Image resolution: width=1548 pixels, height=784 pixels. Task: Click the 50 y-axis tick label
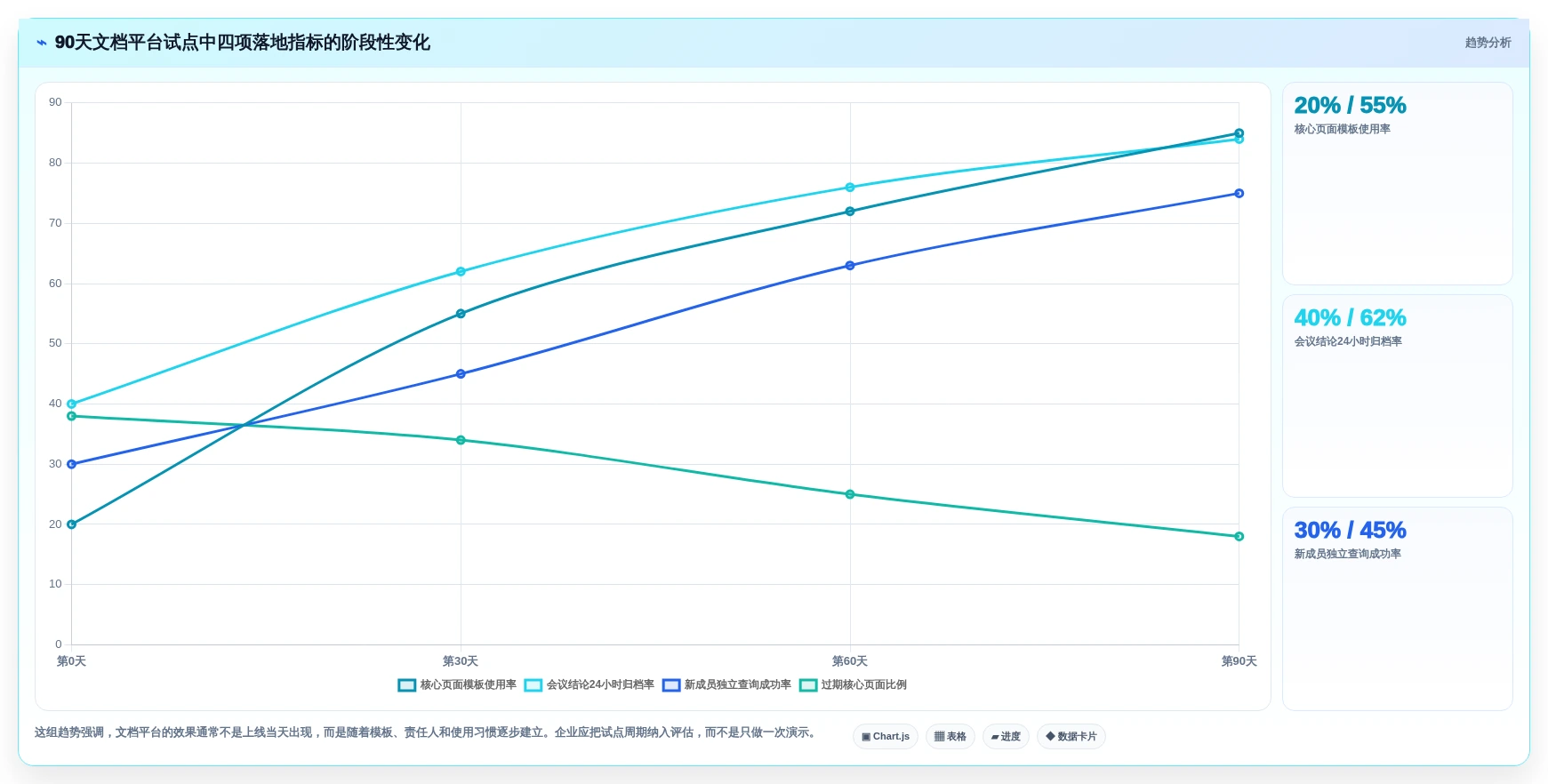point(55,343)
